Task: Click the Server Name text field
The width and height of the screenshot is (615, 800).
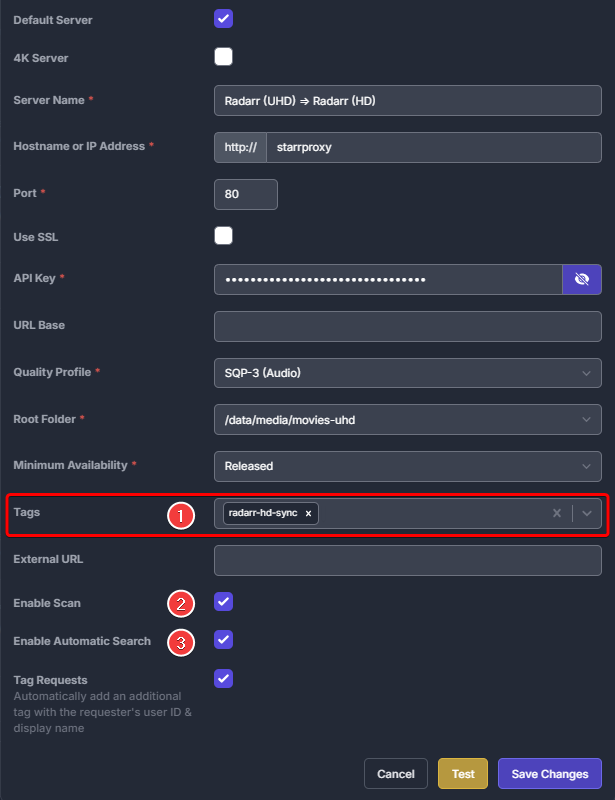Action: 407,100
